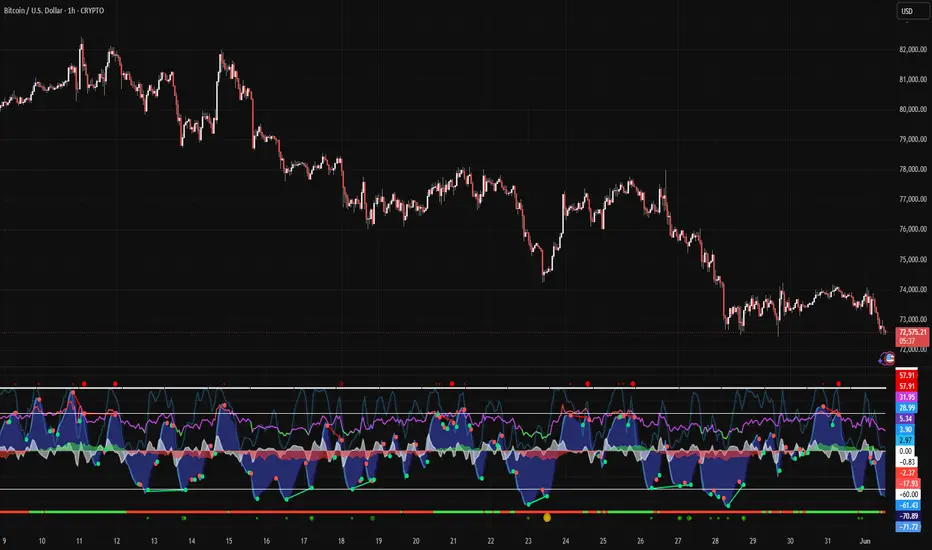The width and height of the screenshot is (932, 550).
Task: Click date 17 on the time axis
Action: pos(304,541)
